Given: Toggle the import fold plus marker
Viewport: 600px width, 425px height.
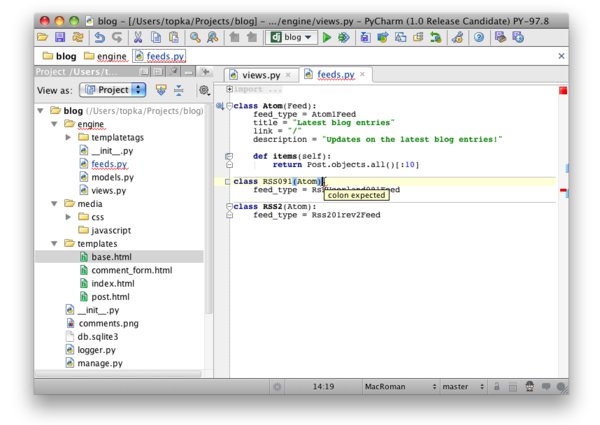Looking at the screenshot, I should click(x=230, y=90).
